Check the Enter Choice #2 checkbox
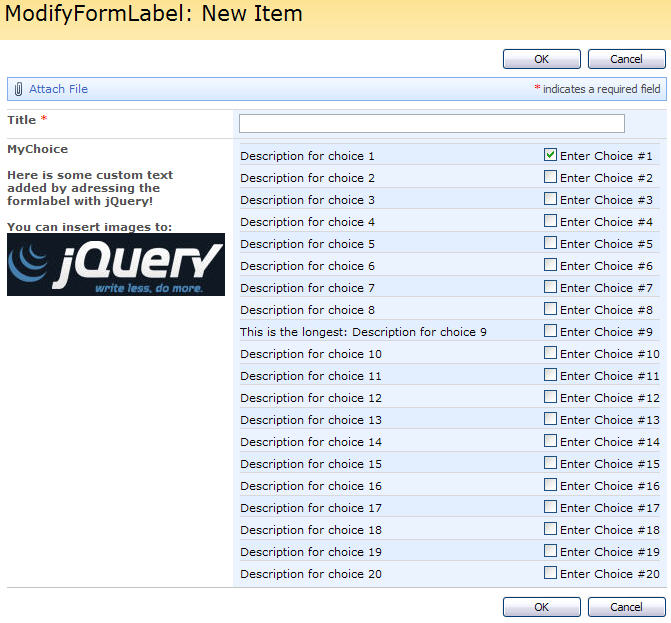The image size is (671, 623). click(x=550, y=177)
